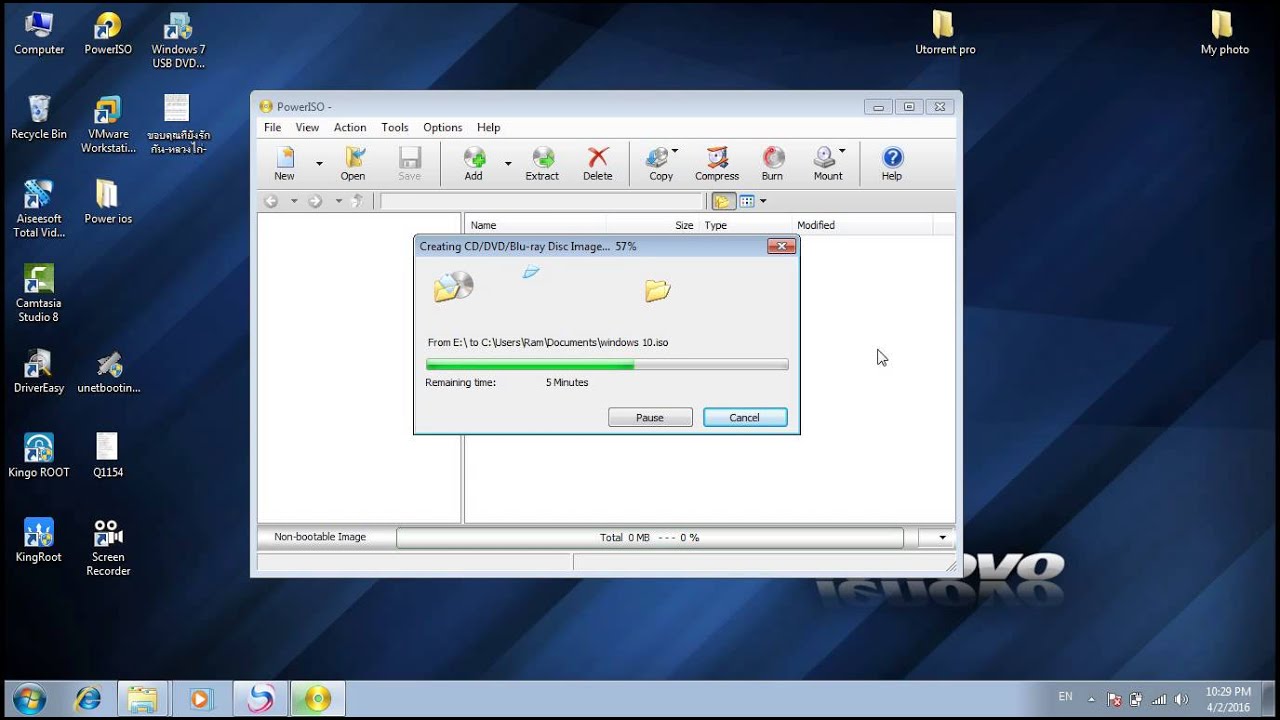Viewport: 1280px width, 720px height.
Task: Open the Computer desktop icon
Action: click(x=39, y=32)
